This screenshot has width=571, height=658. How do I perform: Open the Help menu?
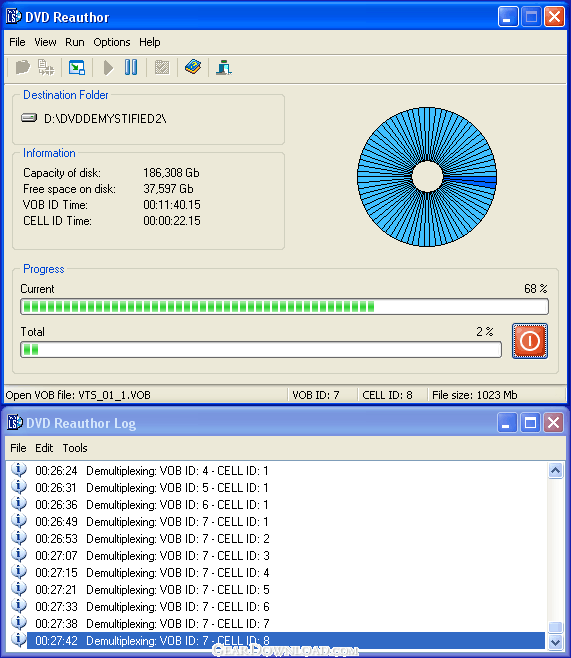[149, 42]
